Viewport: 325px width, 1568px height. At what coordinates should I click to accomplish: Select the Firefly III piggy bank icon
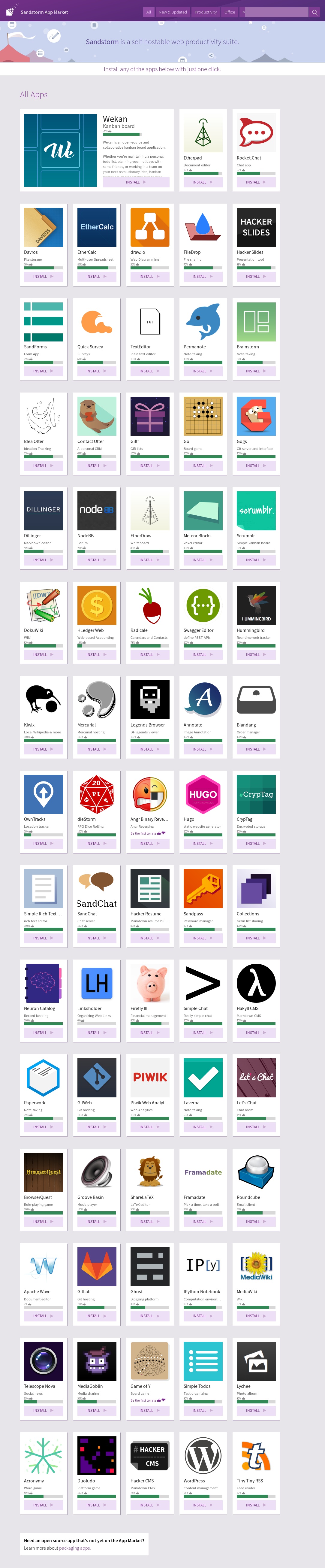pyautogui.click(x=150, y=983)
